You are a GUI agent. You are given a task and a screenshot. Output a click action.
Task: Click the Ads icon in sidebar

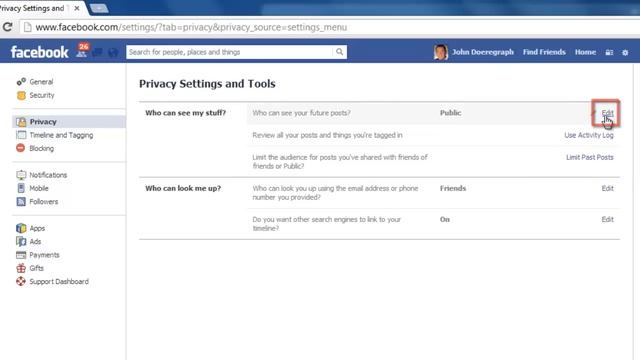tap(21, 241)
